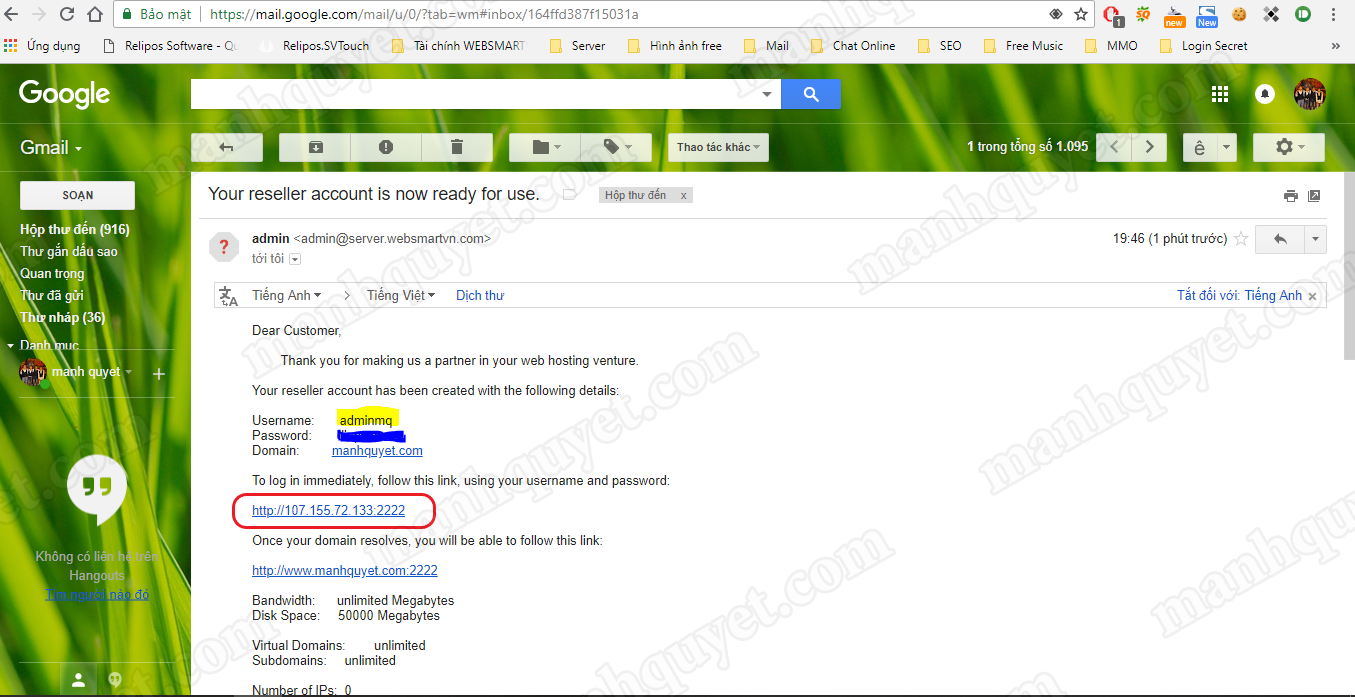Viewport: 1355px width, 697px height.
Task: Open the http://107.155.72.133:2222 link
Action: [x=328, y=511]
